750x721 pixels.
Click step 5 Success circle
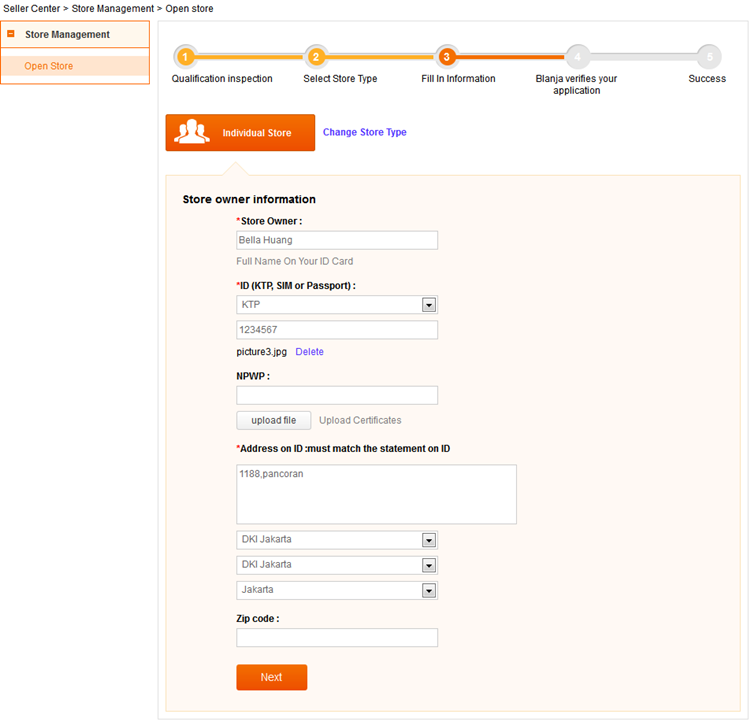[709, 57]
